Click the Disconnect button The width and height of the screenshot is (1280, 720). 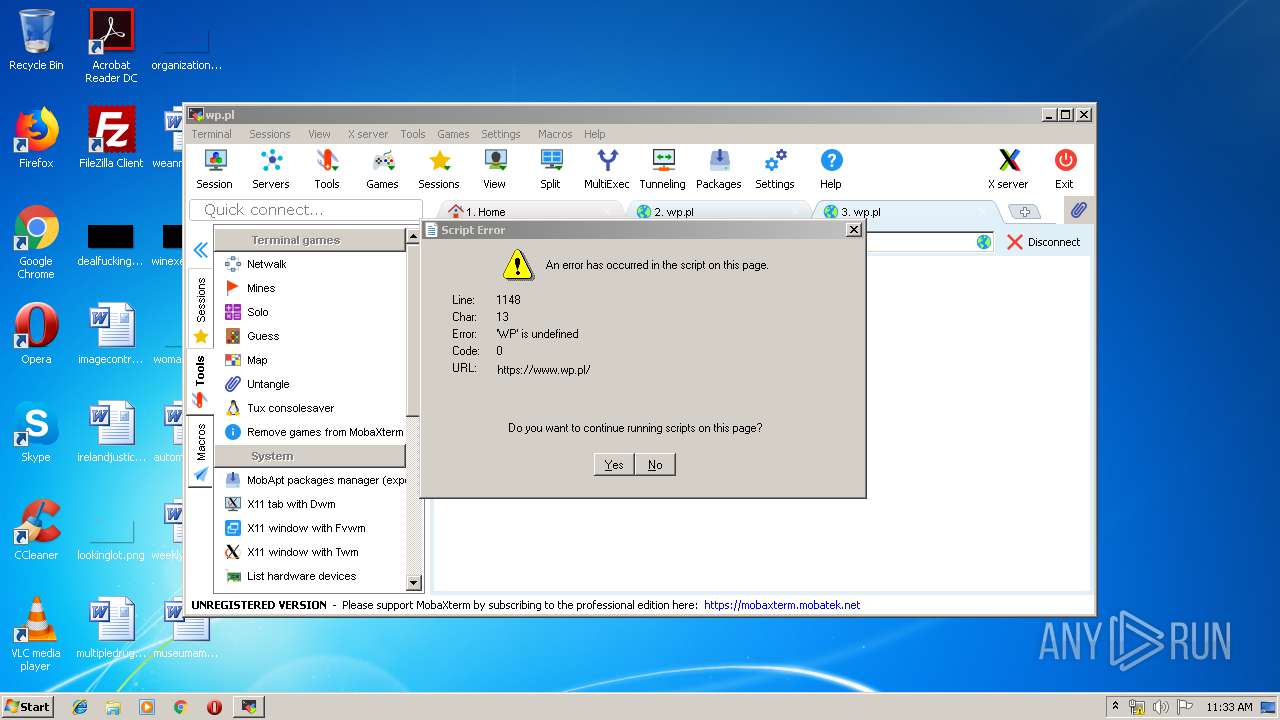(1043, 242)
